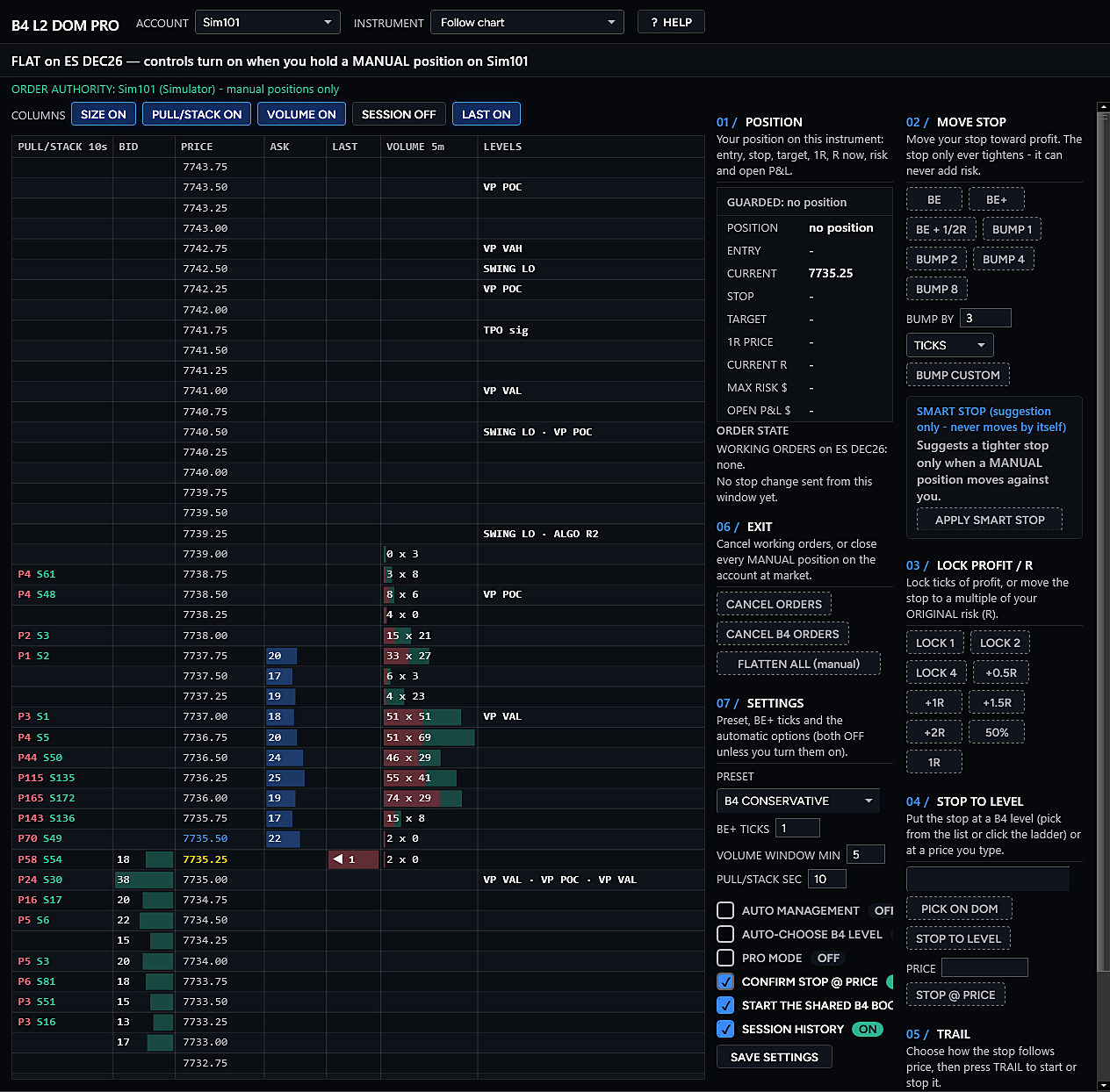
Task: Click the LOCK 2 button
Action: click(x=1000, y=643)
